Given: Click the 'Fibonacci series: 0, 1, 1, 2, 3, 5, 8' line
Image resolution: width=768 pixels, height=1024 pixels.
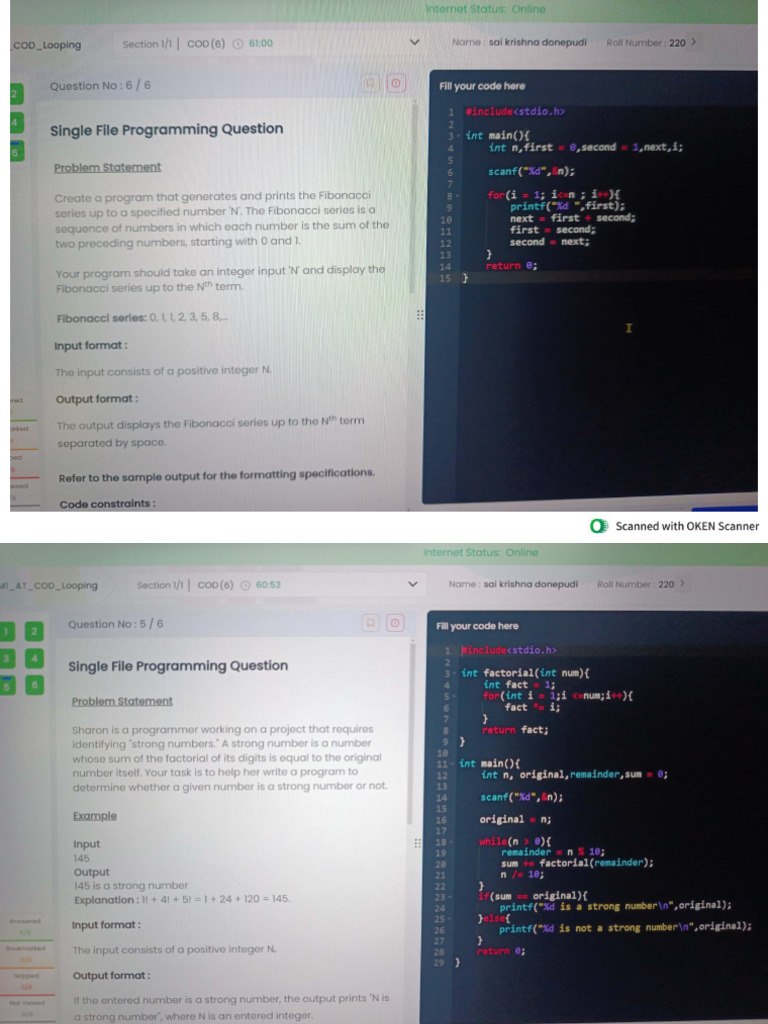Looking at the screenshot, I should pos(142,318).
